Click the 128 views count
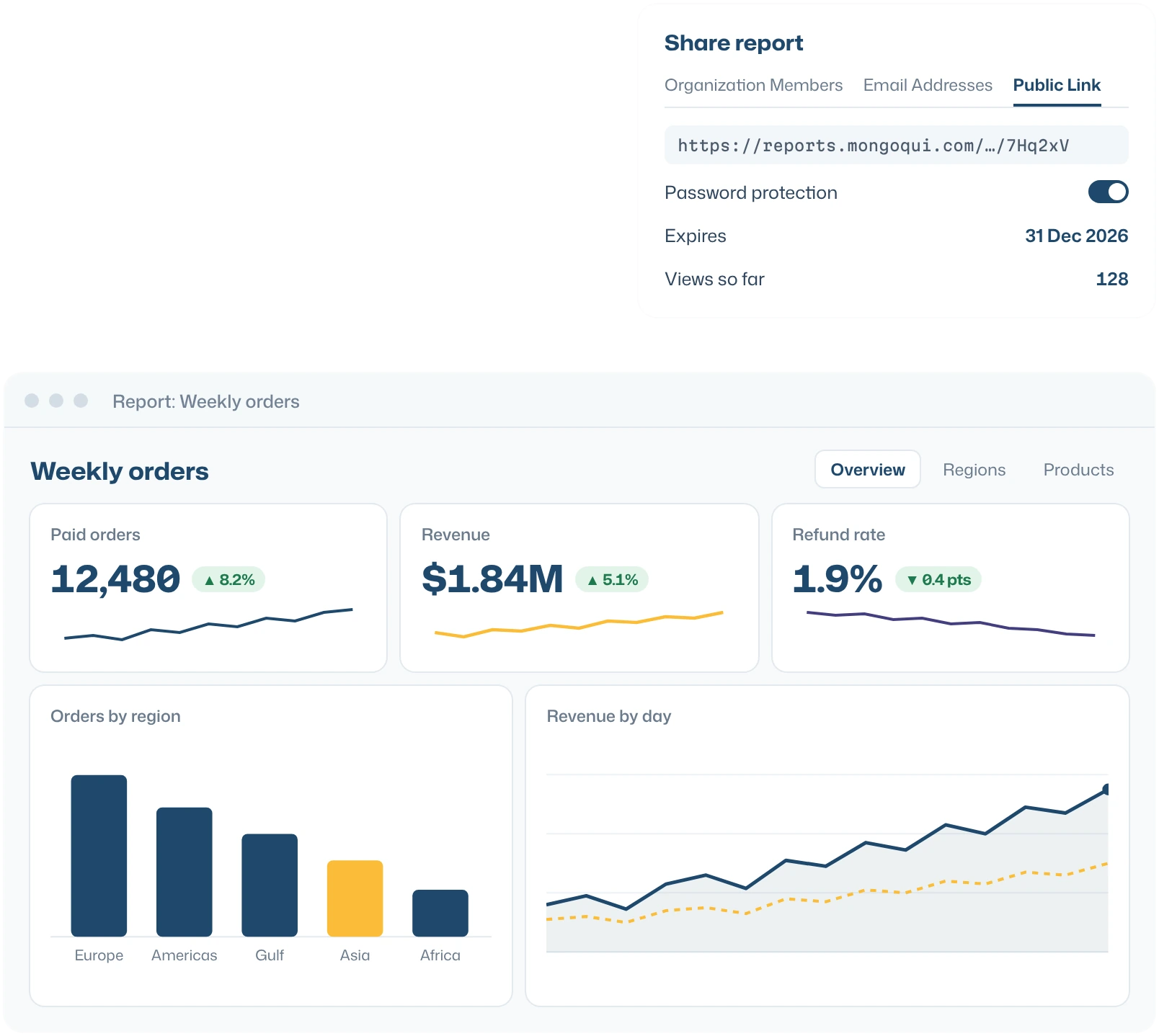The height and width of the screenshot is (1036, 1159). point(1111,279)
